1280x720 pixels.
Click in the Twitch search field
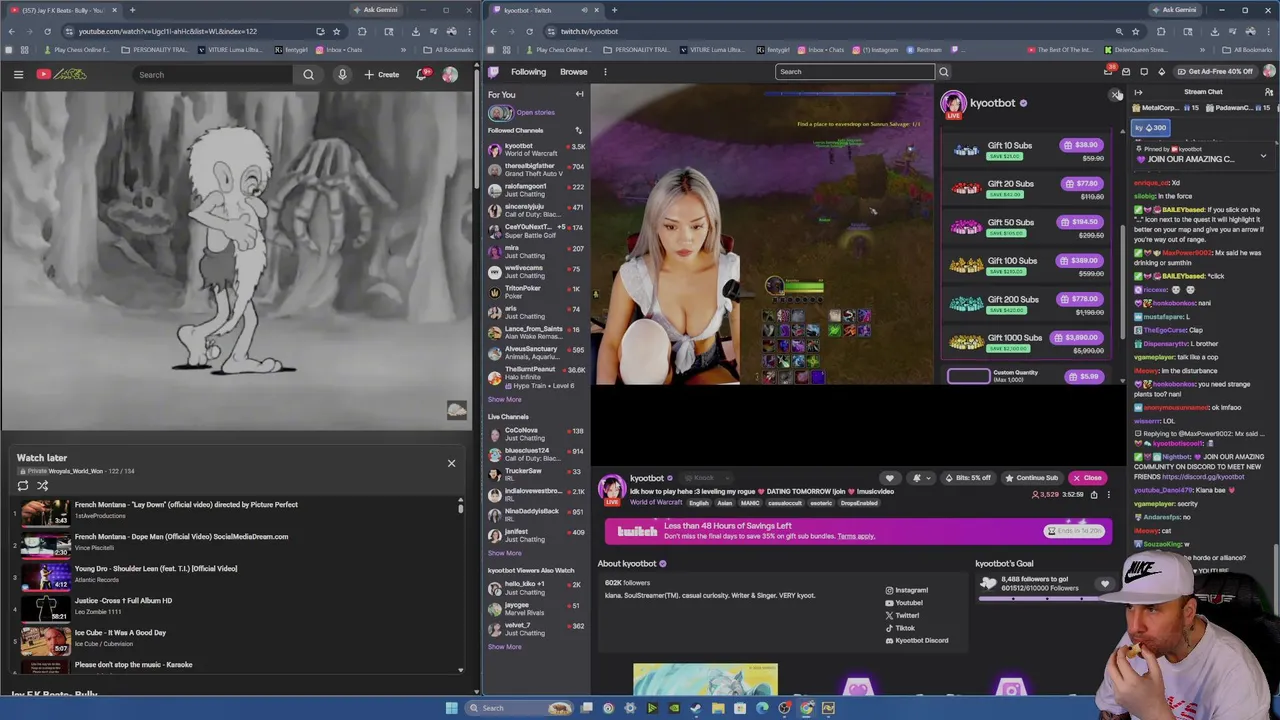pyautogui.click(x=855, y=72)
